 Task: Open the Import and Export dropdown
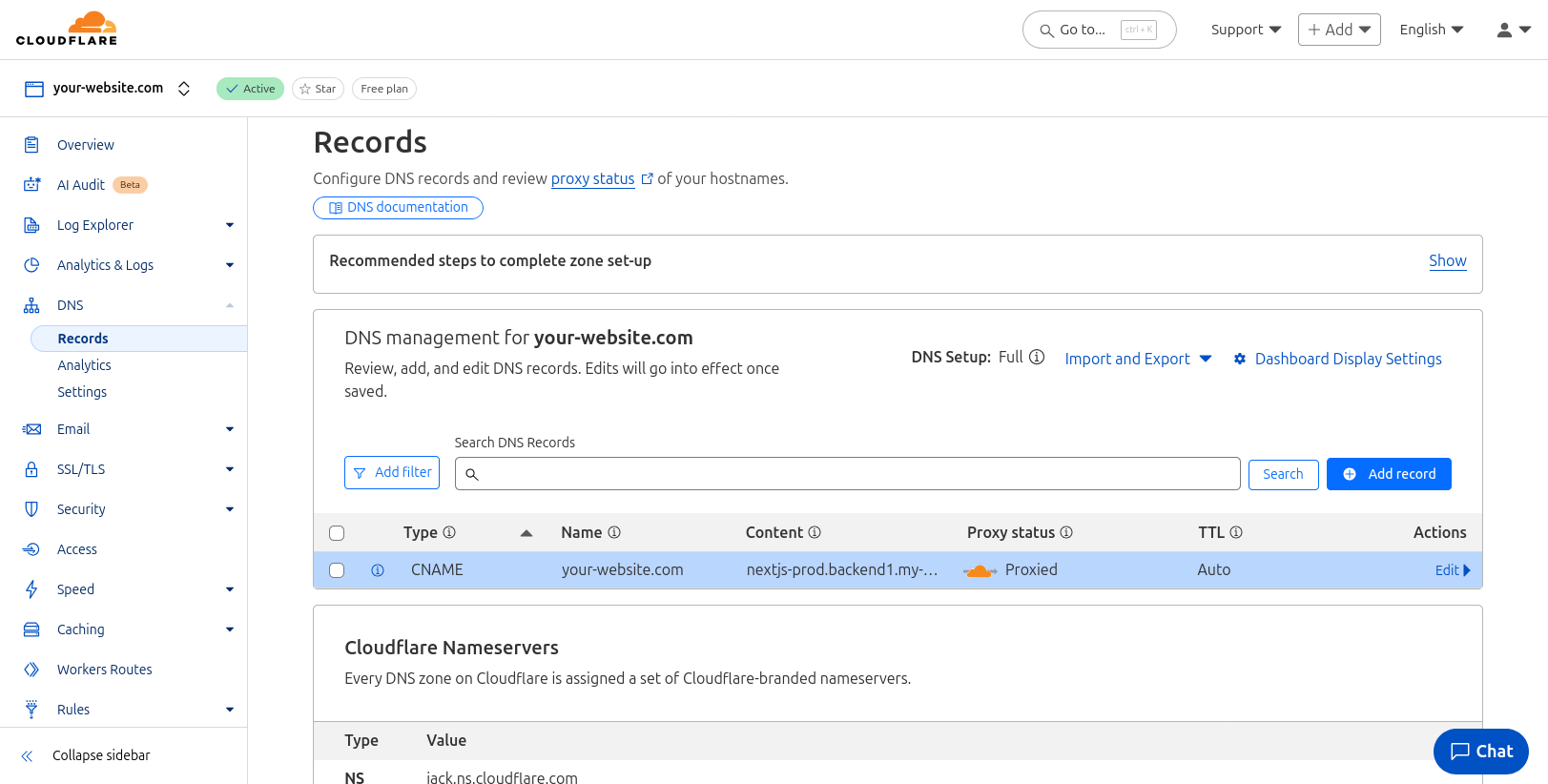pos(1137,359)
